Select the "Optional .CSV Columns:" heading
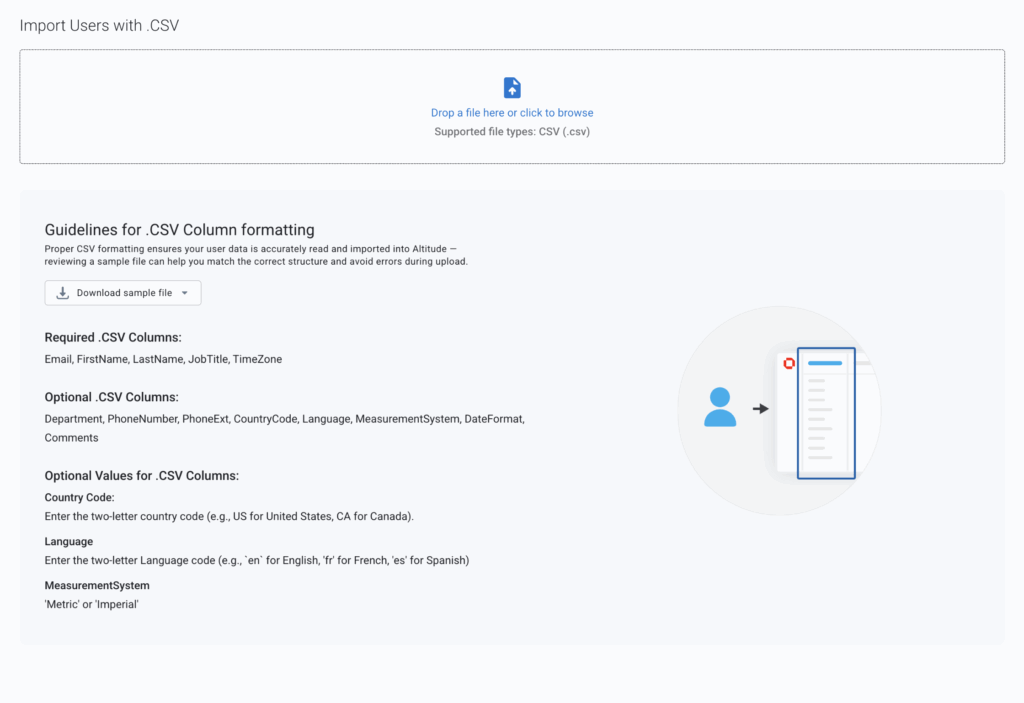 [x=111, y=397]
